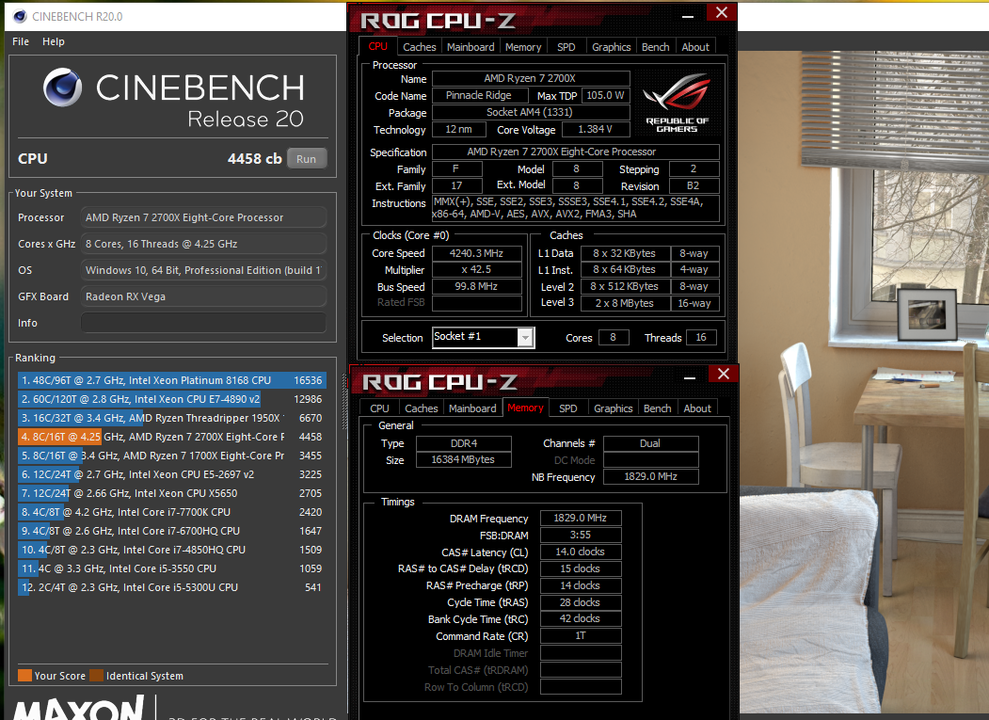Switch to Mainboard tab in lower CPU-Z
The height and width of the screenshot is (720, 989).
[472, 409]
